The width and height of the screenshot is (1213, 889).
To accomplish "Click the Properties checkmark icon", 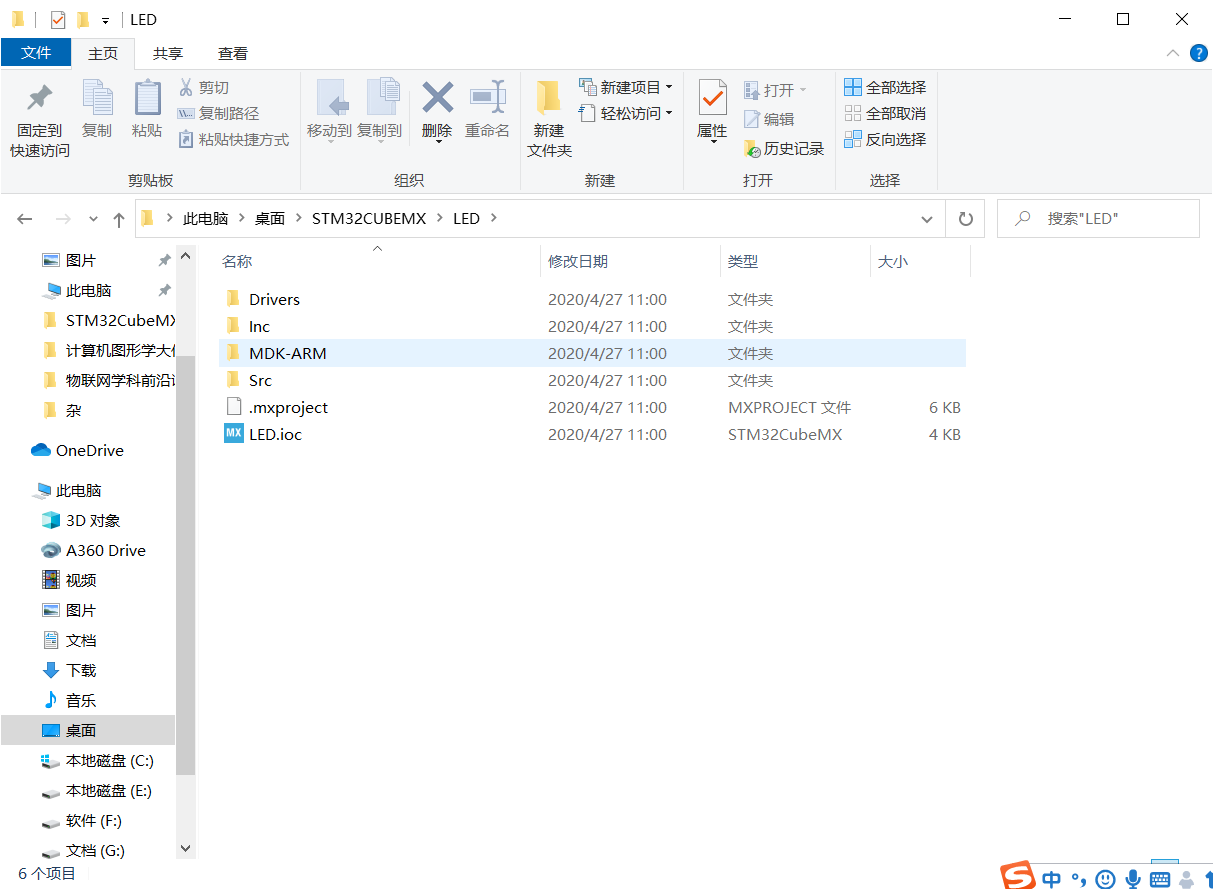I will coord(712,98).
